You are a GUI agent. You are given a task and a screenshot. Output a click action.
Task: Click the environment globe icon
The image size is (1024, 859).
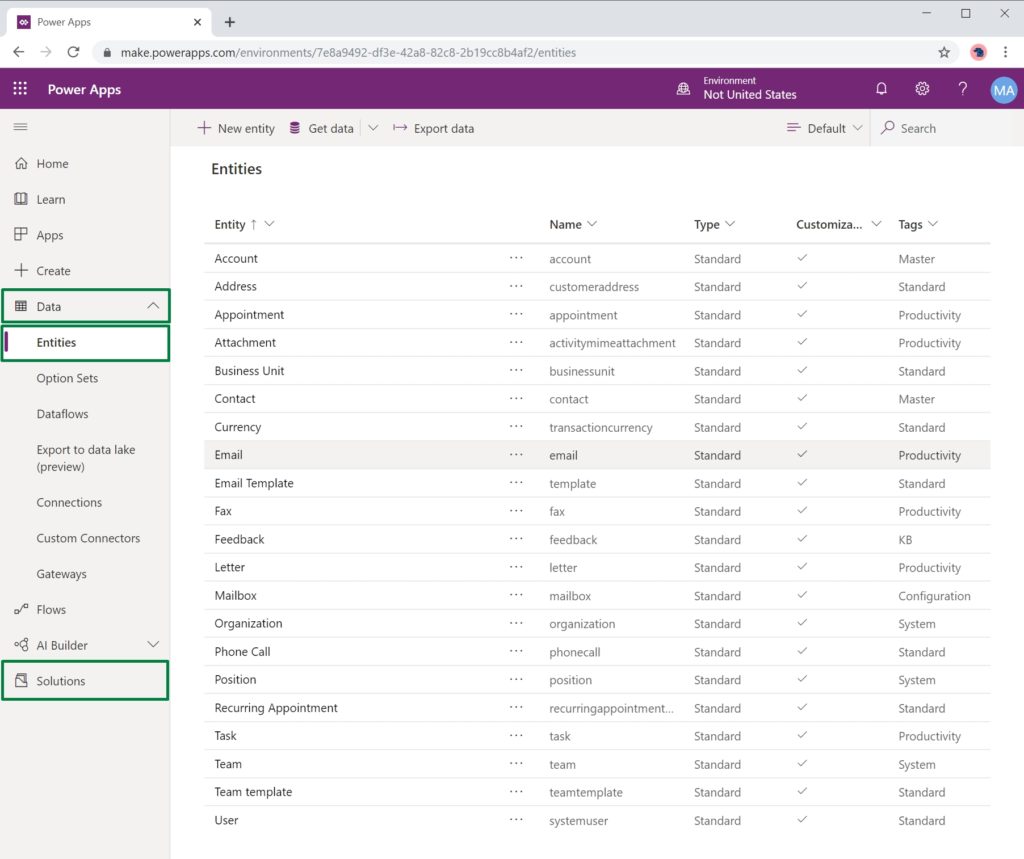click(683, 88)
